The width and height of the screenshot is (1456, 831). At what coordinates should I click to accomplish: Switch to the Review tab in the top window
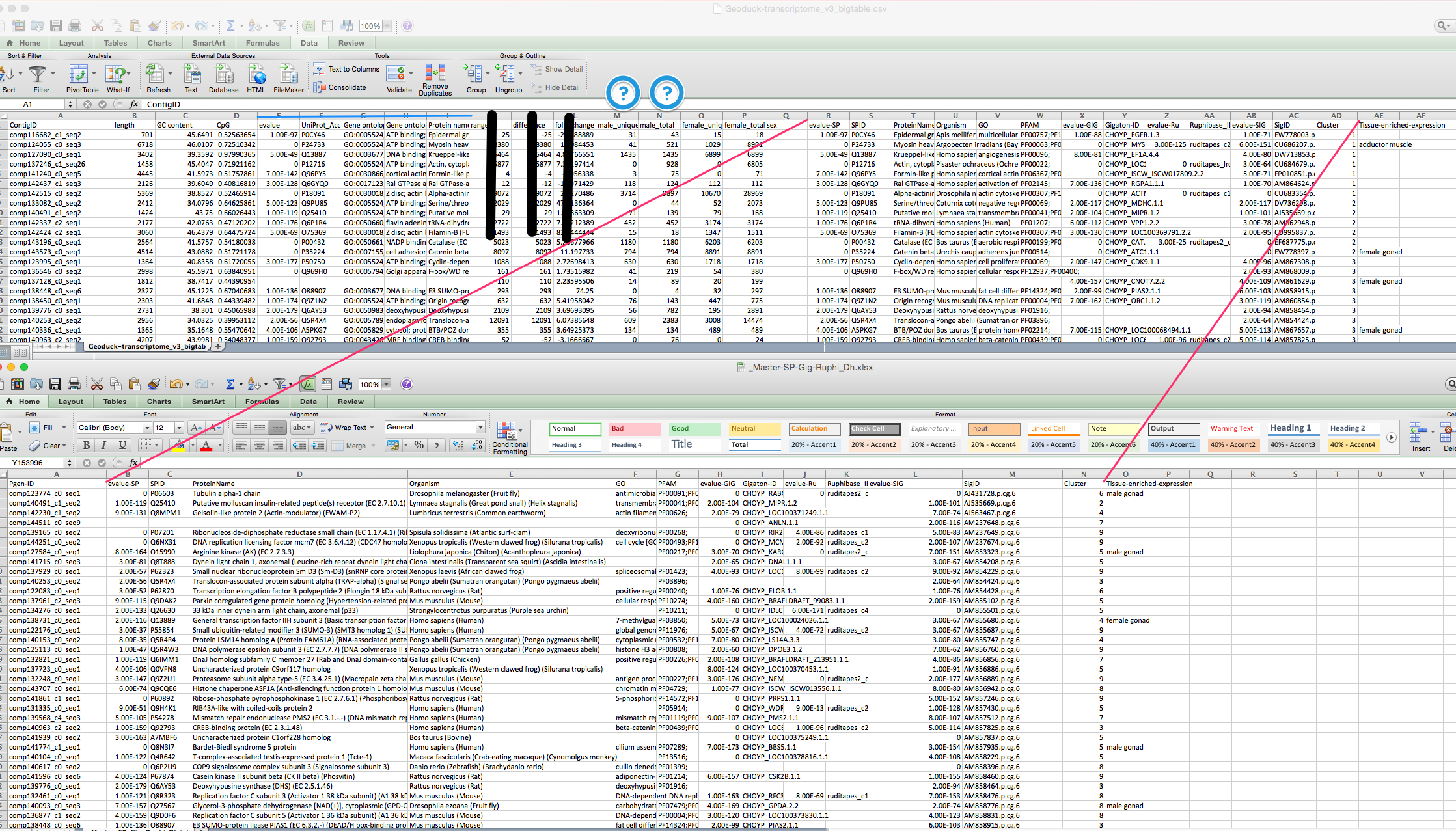(351, 43)
